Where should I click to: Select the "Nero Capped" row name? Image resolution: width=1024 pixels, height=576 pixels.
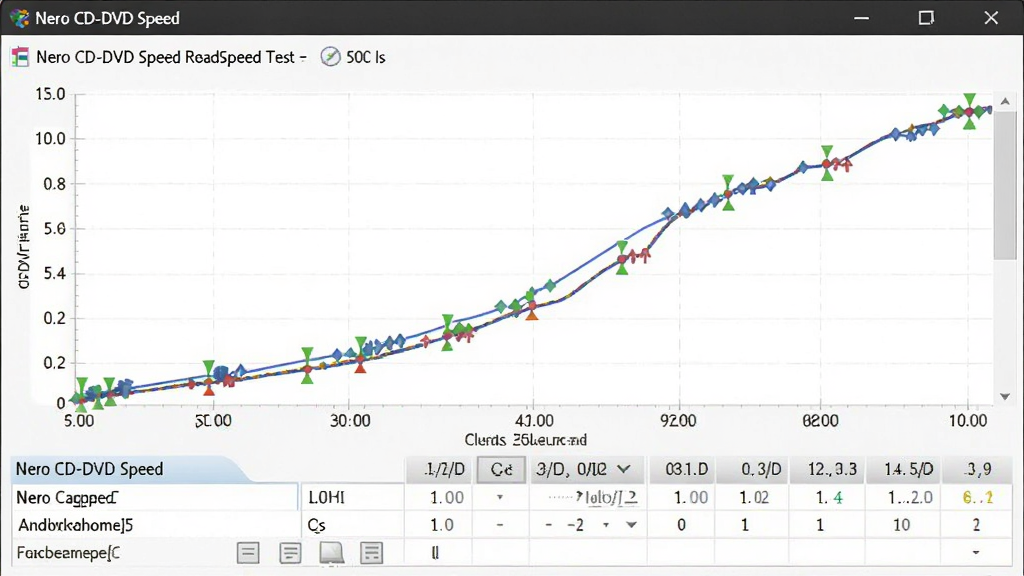pyautogui.click(x=66, y=498)
